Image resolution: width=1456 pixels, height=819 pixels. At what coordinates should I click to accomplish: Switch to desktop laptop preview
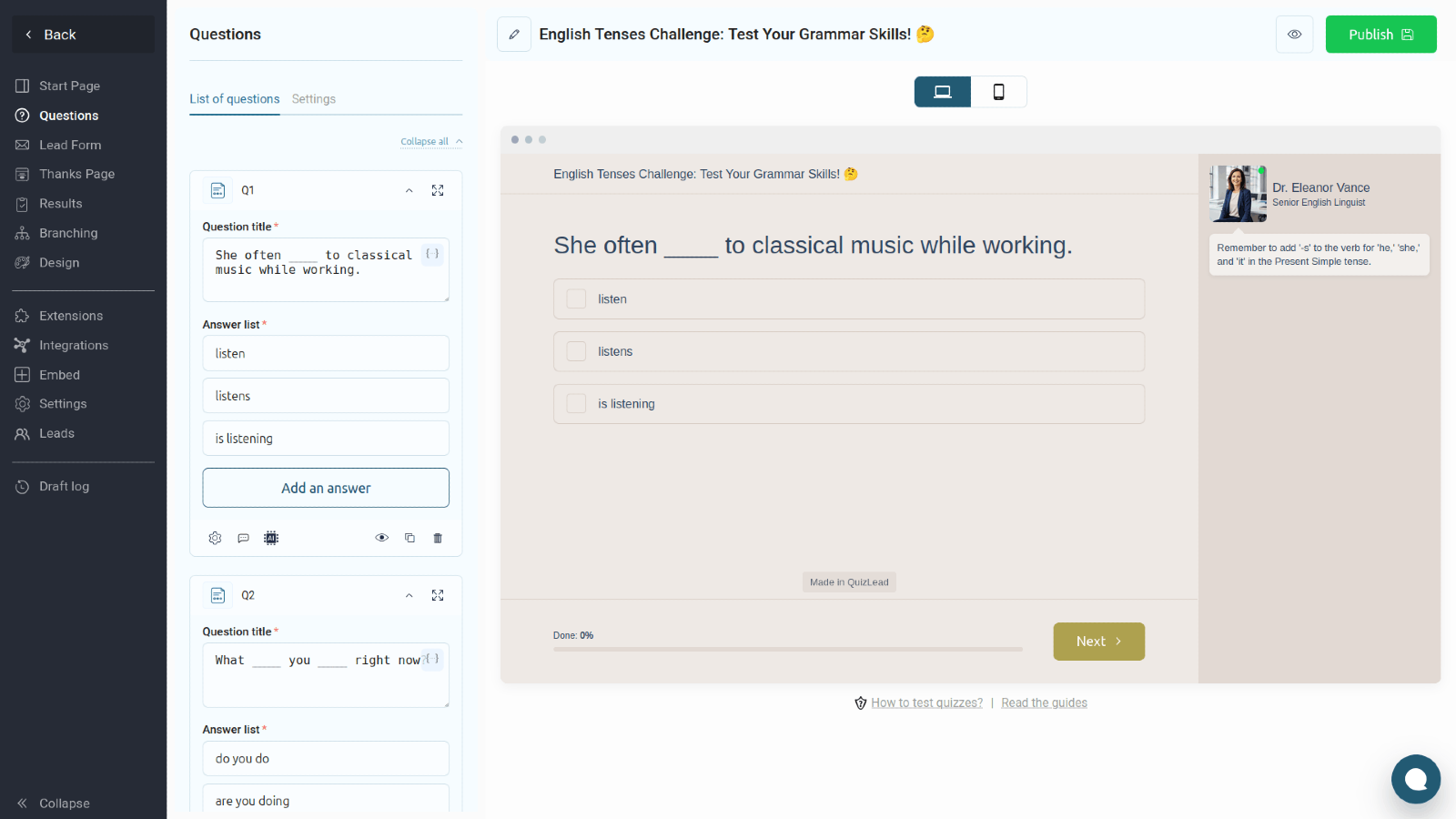pos(943,92)
